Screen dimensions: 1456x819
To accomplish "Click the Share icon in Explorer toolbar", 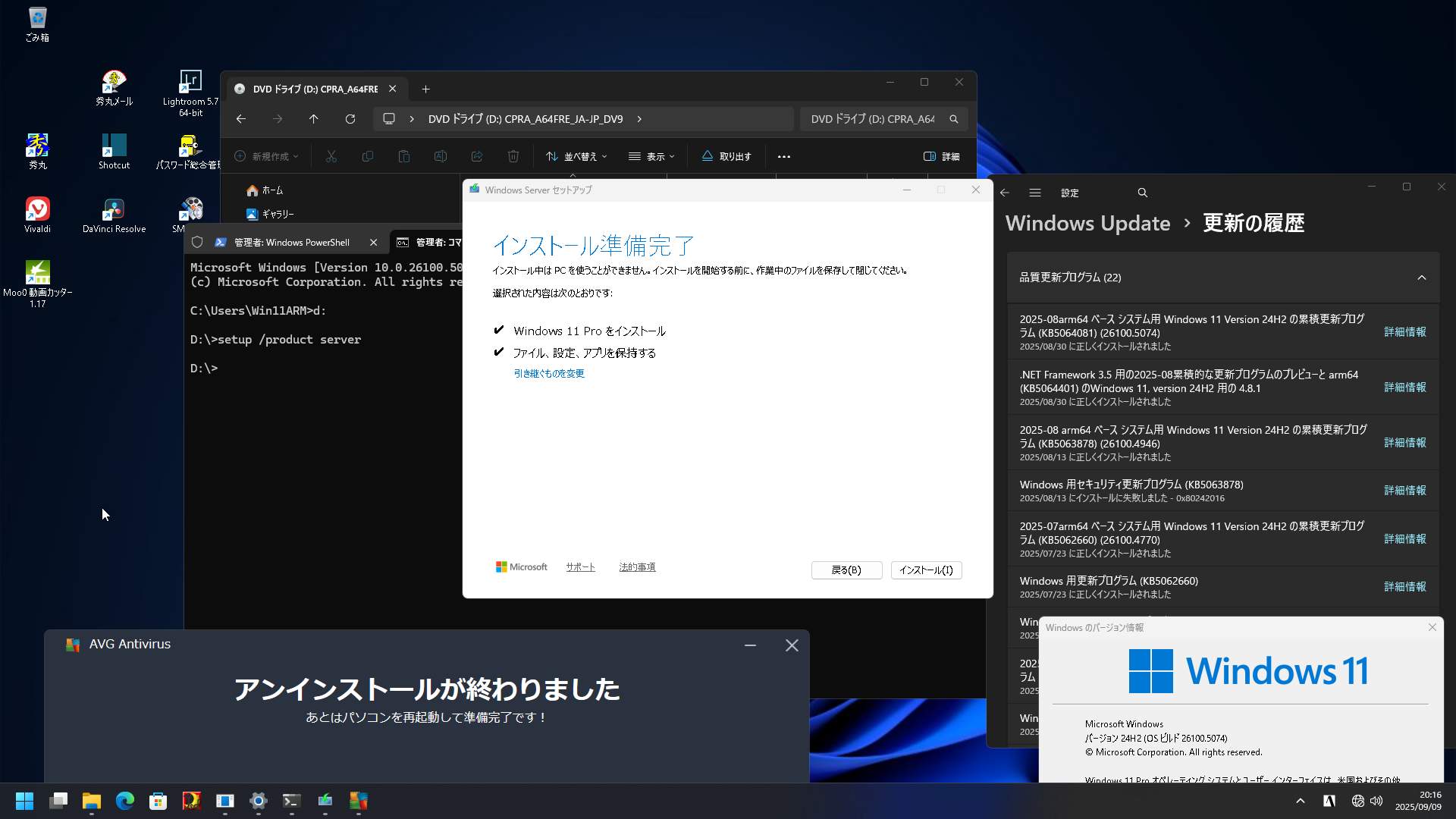I will (477, 156).
